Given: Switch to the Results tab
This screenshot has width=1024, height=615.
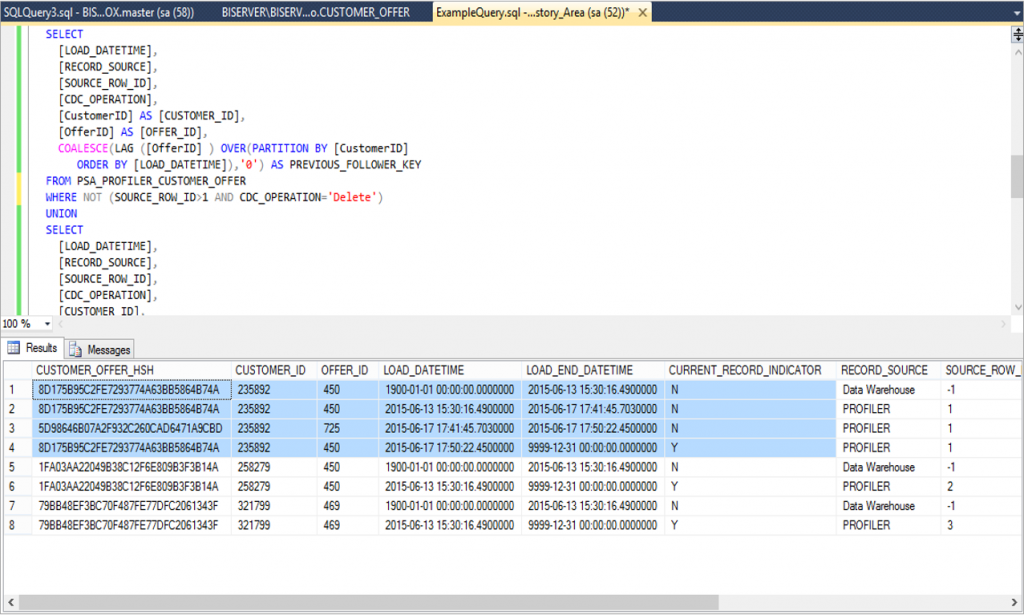Looking at the screenshot, I should pyautogui.click(x=33, y=348).
